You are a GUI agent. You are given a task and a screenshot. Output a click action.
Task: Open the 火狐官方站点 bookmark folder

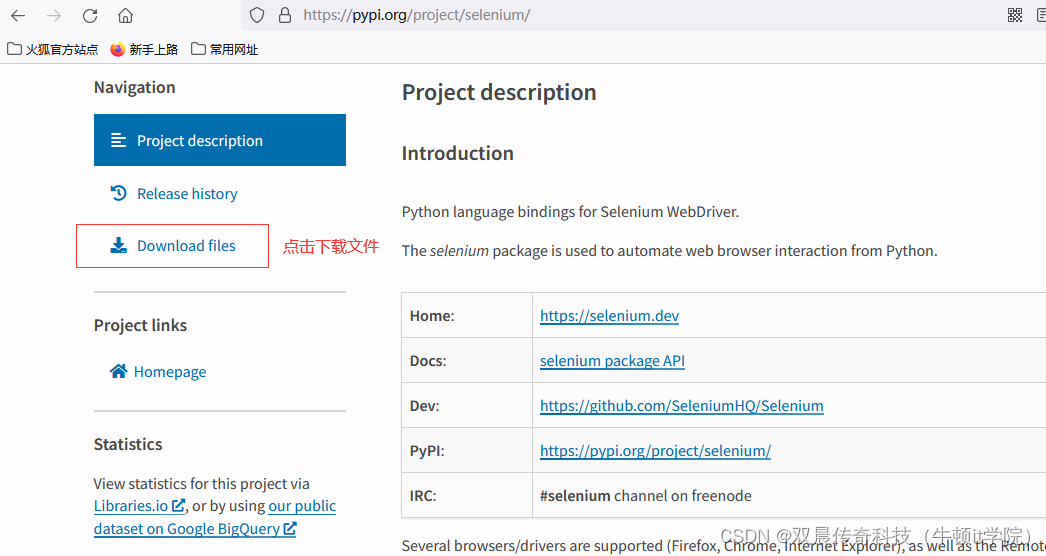pos(53,49)
